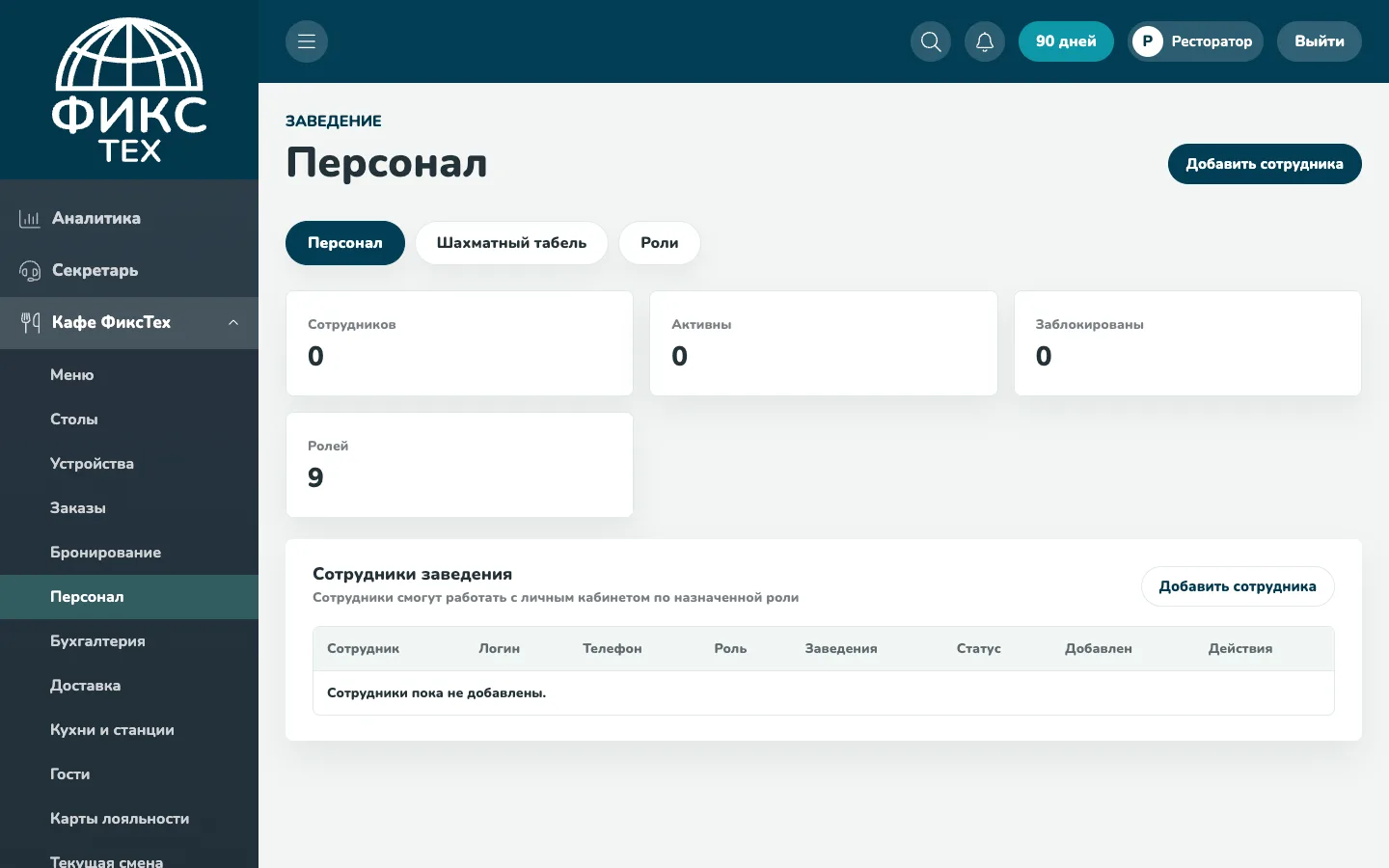The height and width of the screenshot is (868, 1389).
Task: Click the ЗАВЕДЕНИЕ breadcrumb label
Action: coord(334,122)
